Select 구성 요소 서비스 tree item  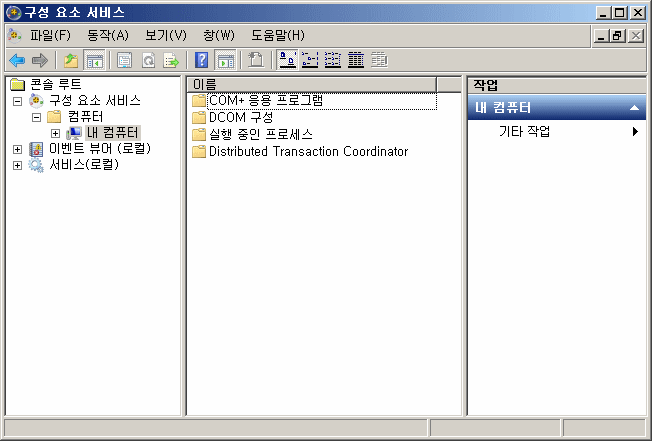(x=95, y=101)
